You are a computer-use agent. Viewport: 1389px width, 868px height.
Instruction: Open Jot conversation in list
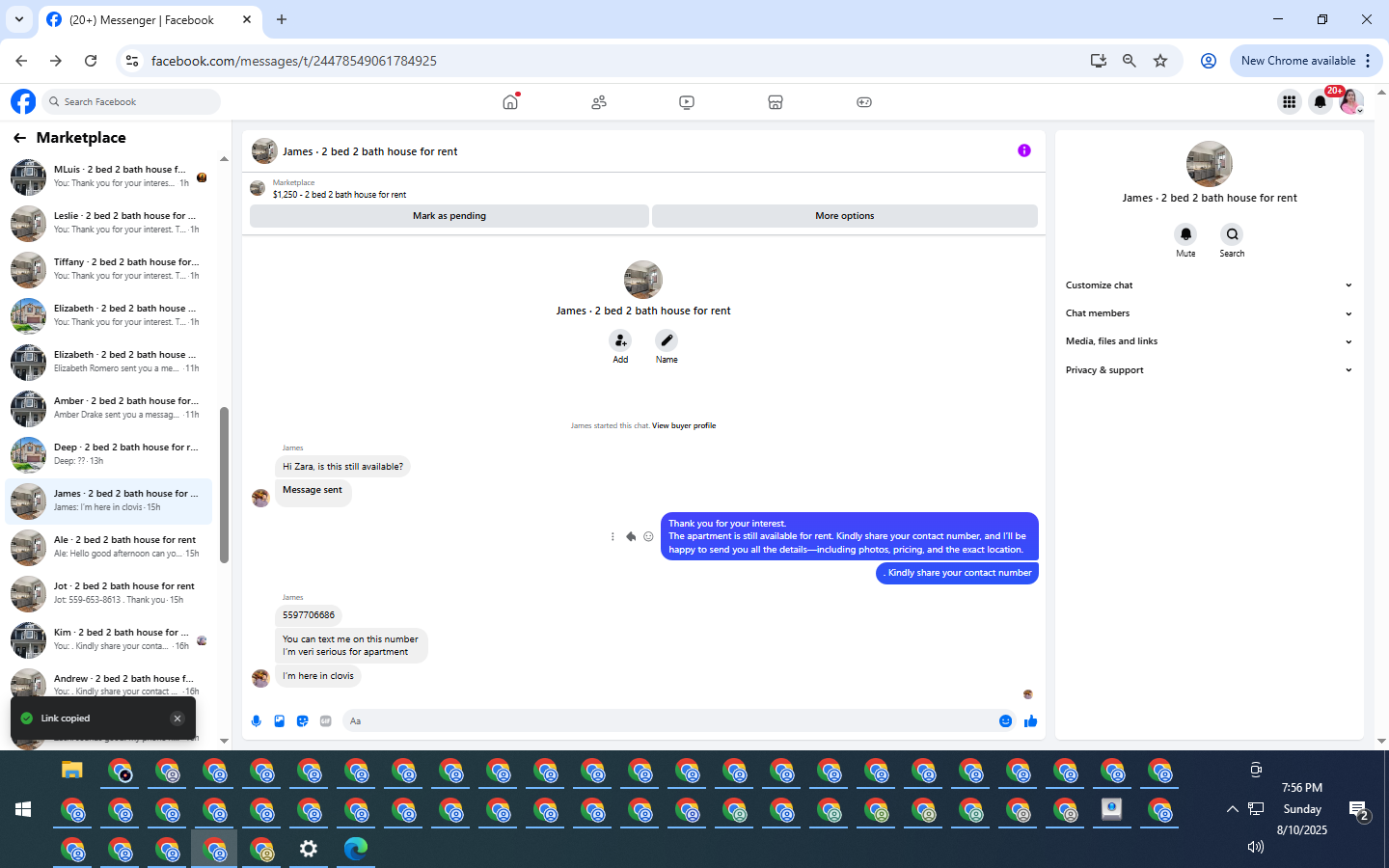pyautogui.click(x=108, y=593)
